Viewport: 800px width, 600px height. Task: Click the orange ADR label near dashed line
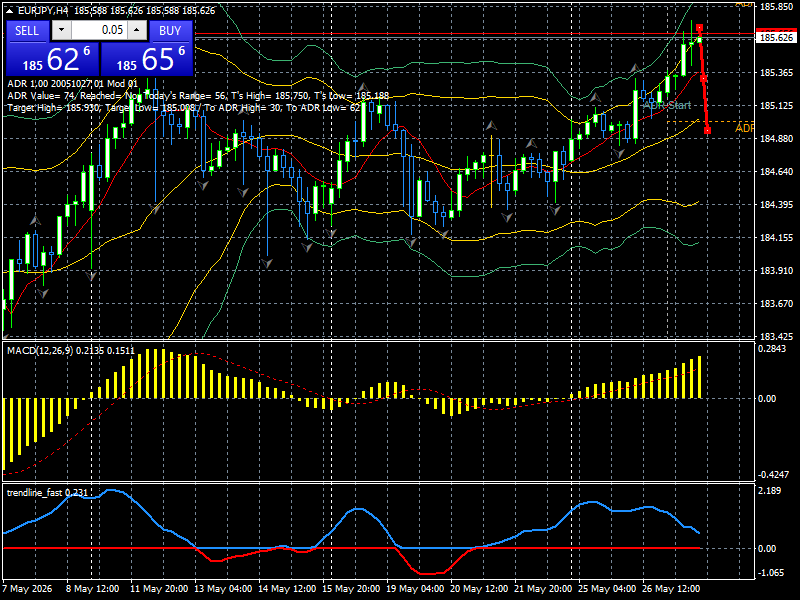(744, 128)
